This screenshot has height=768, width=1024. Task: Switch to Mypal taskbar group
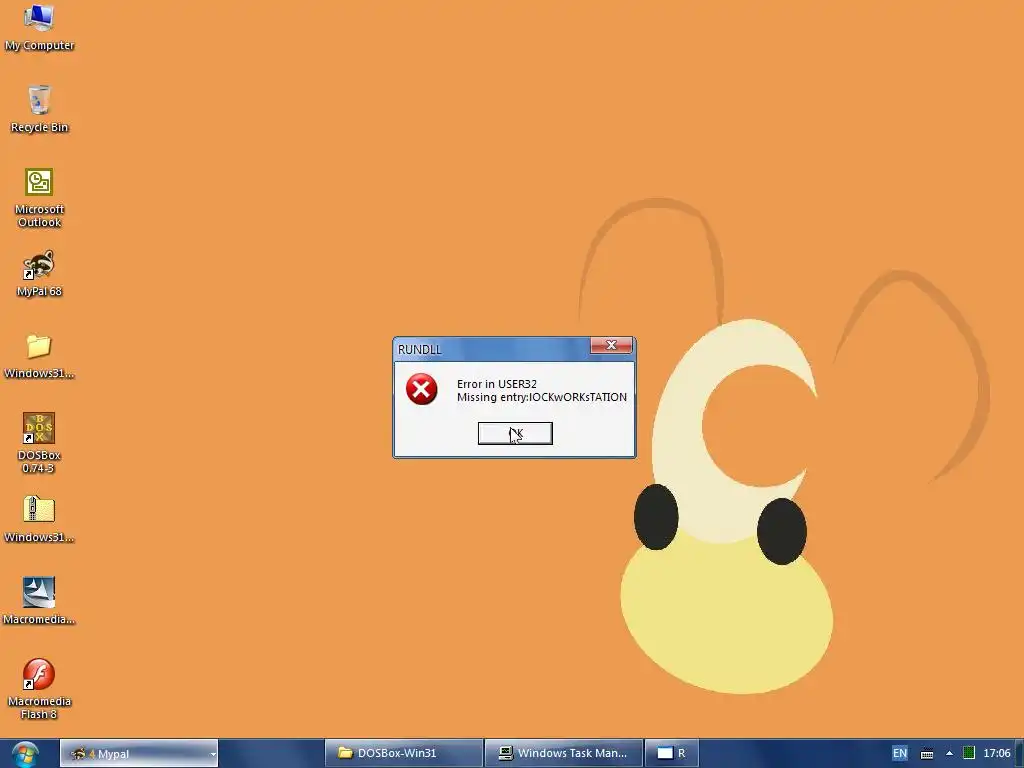(x=138, y=754)
